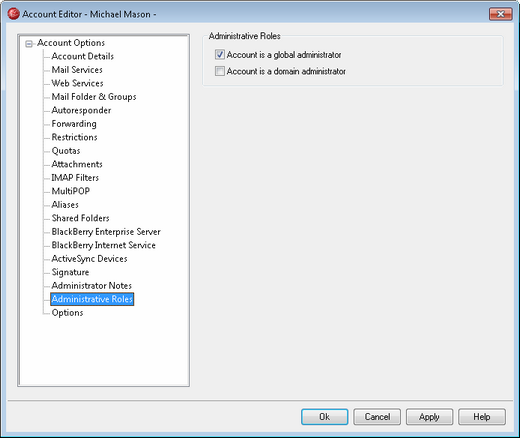Click the Cancel button

[x=377, y=417]
